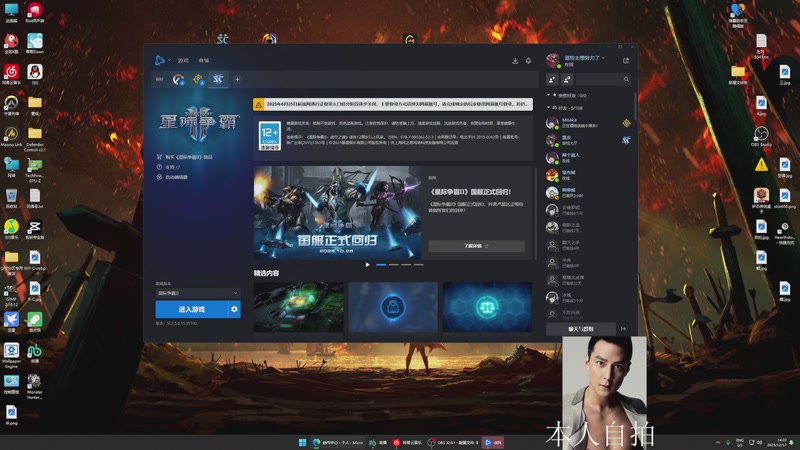Show hidden system tray icons
Screen dimensions: 800x450
718,442
